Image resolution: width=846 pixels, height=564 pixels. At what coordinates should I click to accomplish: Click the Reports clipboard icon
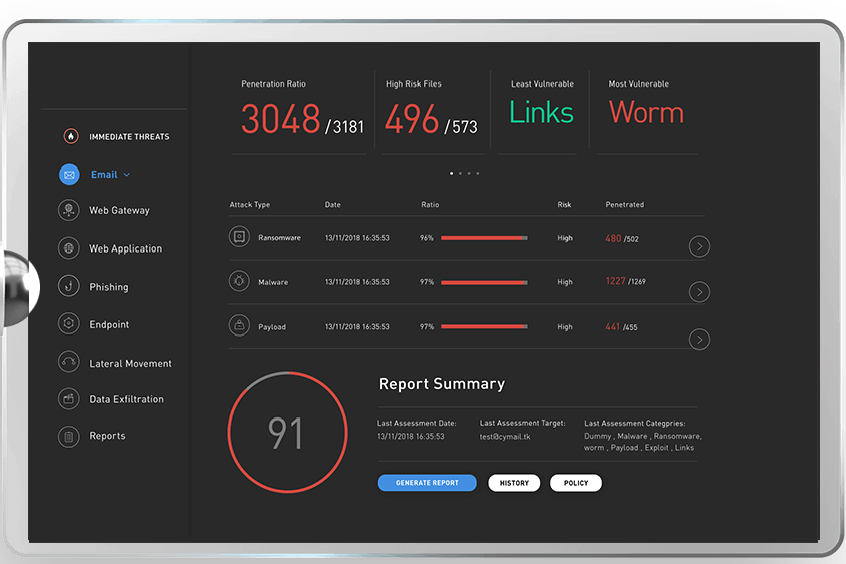[x=69, y=436]
